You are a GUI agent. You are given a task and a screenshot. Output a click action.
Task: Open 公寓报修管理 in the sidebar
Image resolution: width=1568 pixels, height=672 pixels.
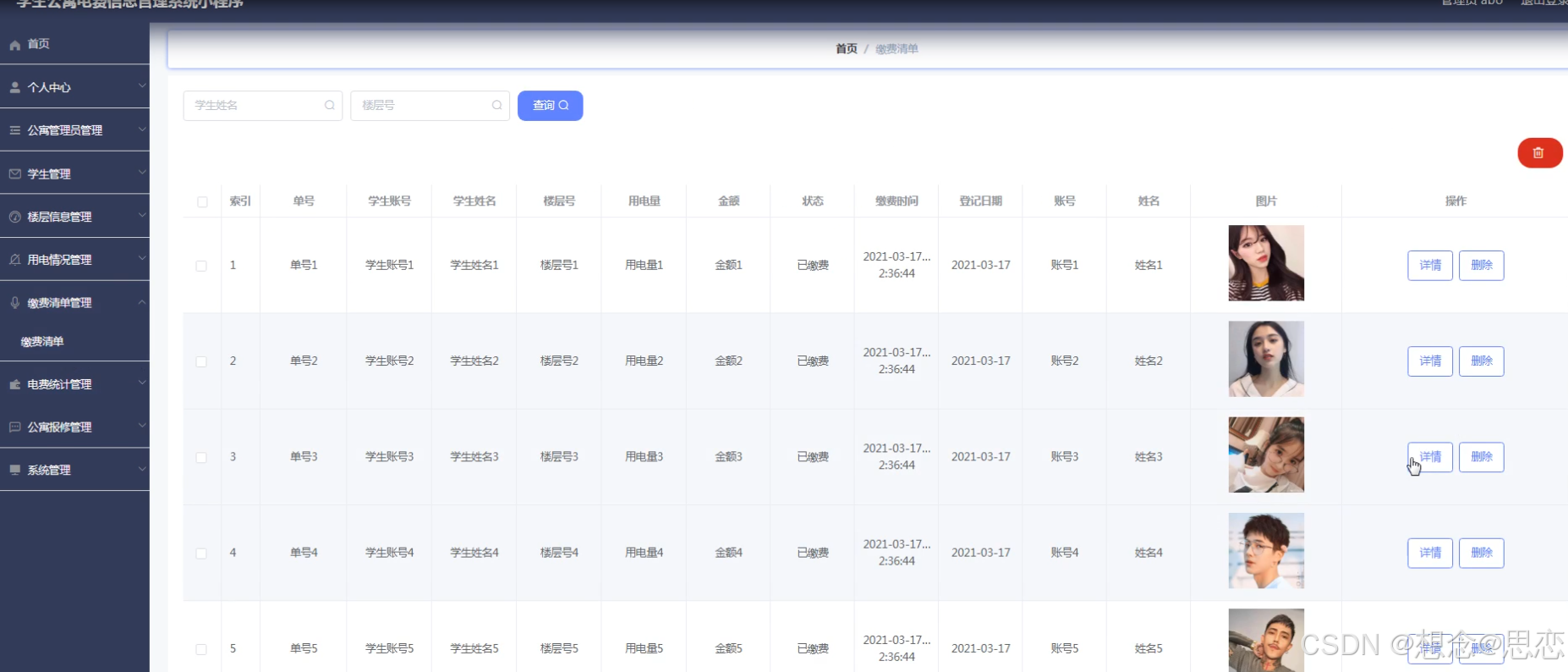click(x=74, y=427)
